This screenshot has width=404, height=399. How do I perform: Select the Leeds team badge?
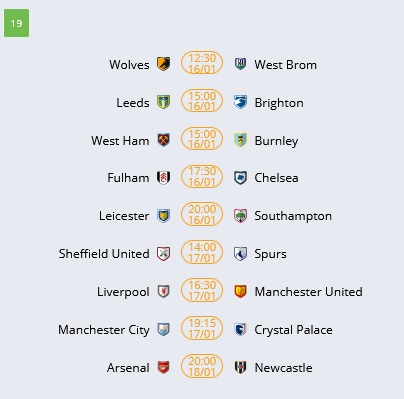(164, 102)
